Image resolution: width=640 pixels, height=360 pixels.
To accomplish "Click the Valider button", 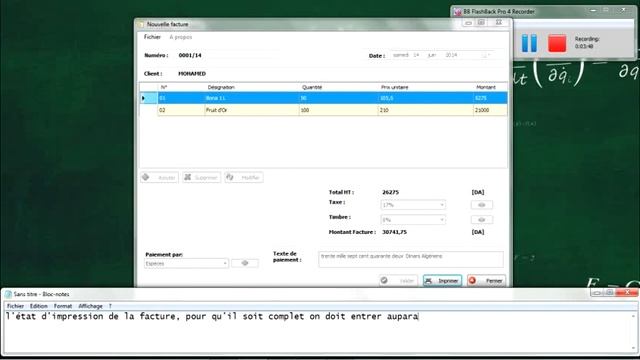I will tap(398, 281).
